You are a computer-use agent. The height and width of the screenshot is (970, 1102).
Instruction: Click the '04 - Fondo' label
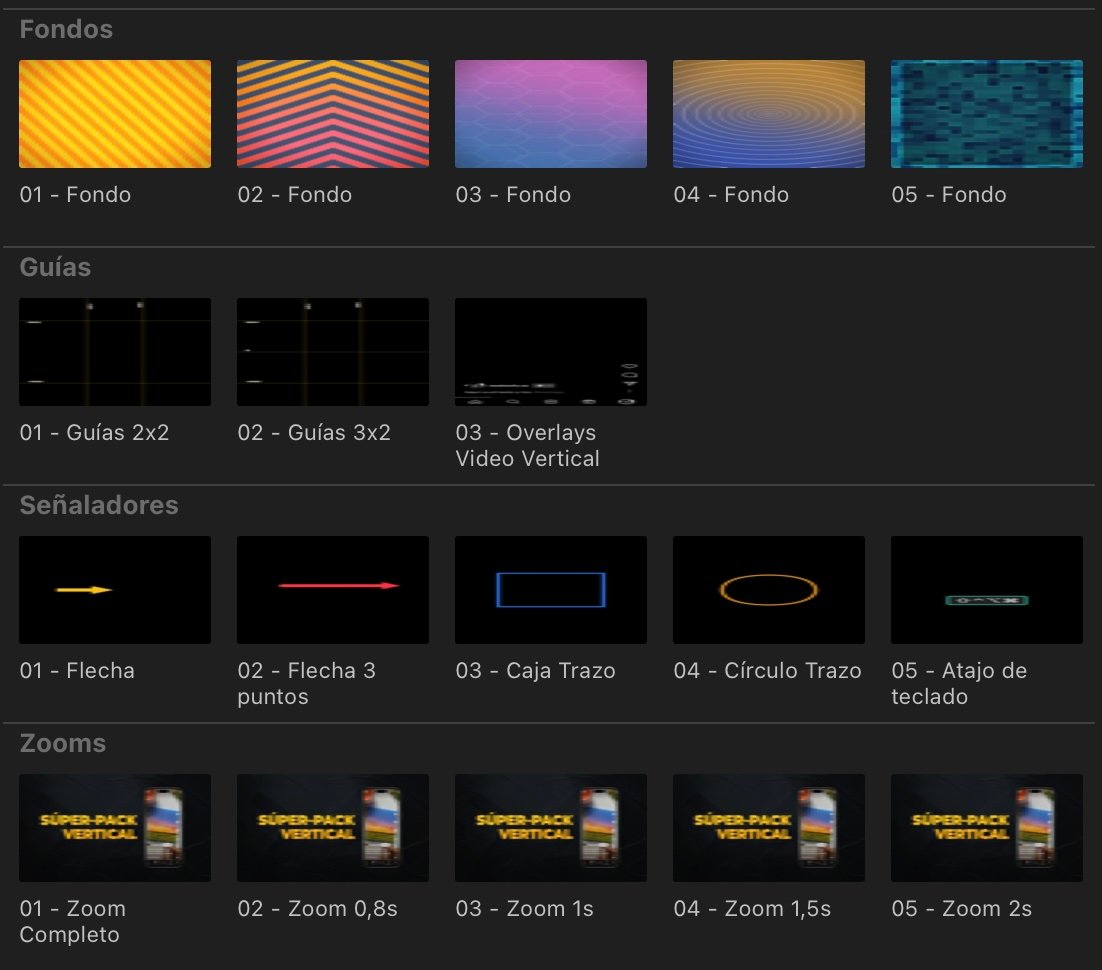coord(731,195)
